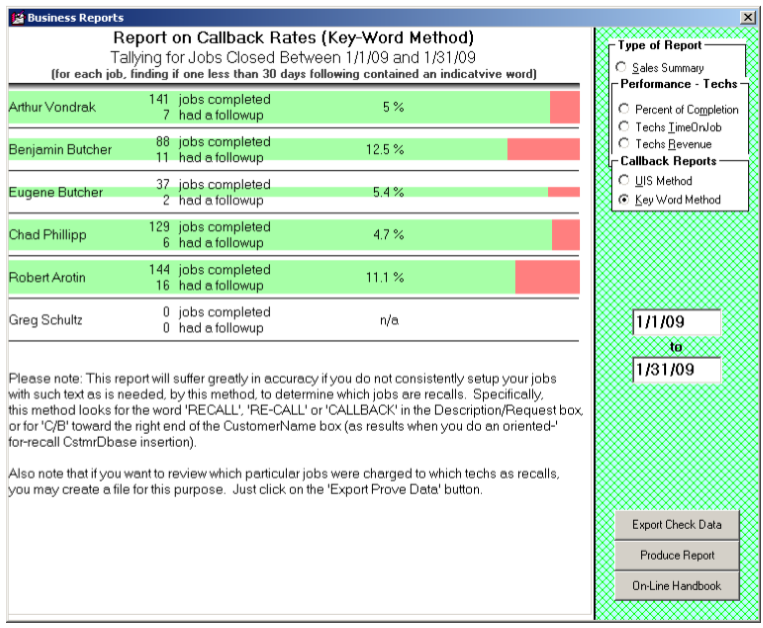The width and height of the screenshot is (763, 628).
Task: Open the On-Line Handbook
Action: pos(677,586)
